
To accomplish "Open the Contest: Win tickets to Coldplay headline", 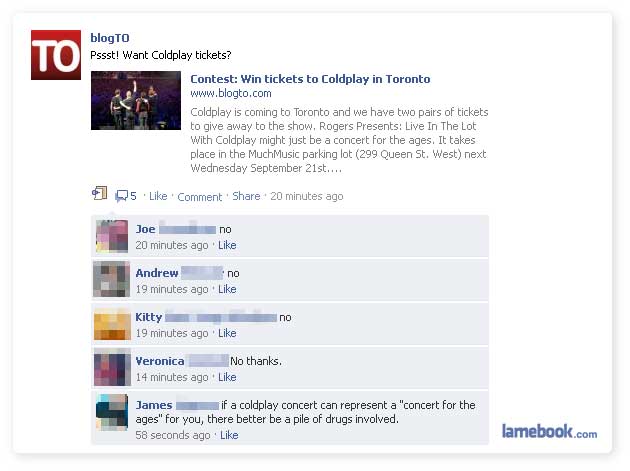I will click(x=310, y=79).
